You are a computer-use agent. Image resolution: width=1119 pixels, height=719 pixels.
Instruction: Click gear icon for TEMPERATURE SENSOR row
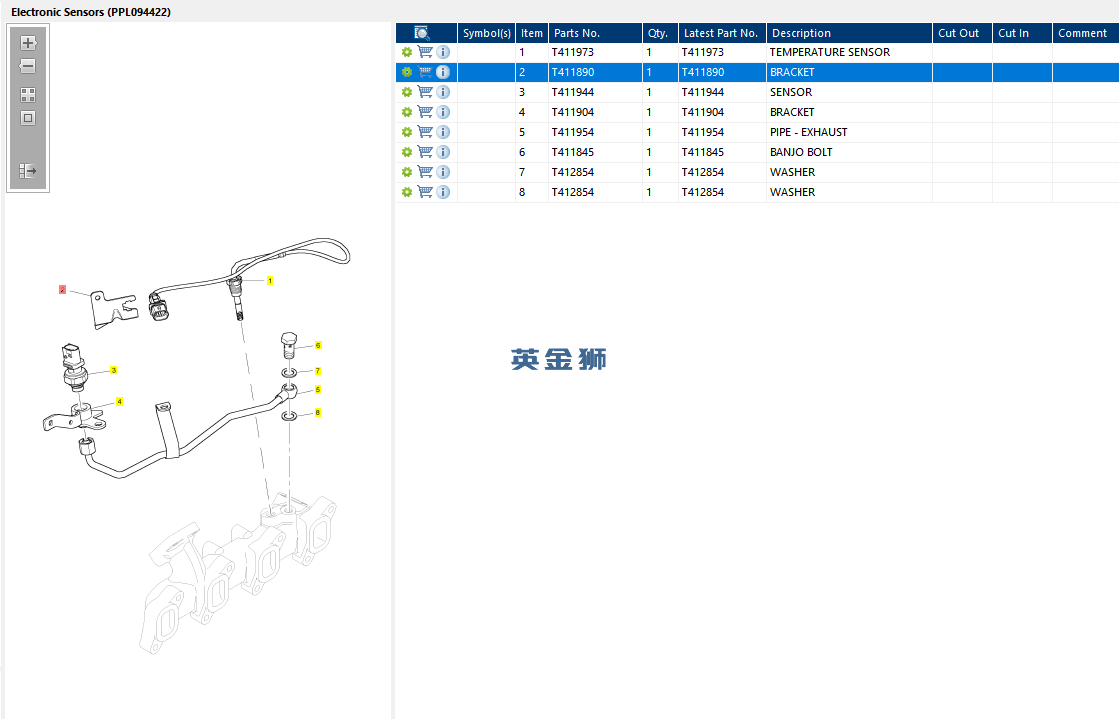(x=407, y=52)
